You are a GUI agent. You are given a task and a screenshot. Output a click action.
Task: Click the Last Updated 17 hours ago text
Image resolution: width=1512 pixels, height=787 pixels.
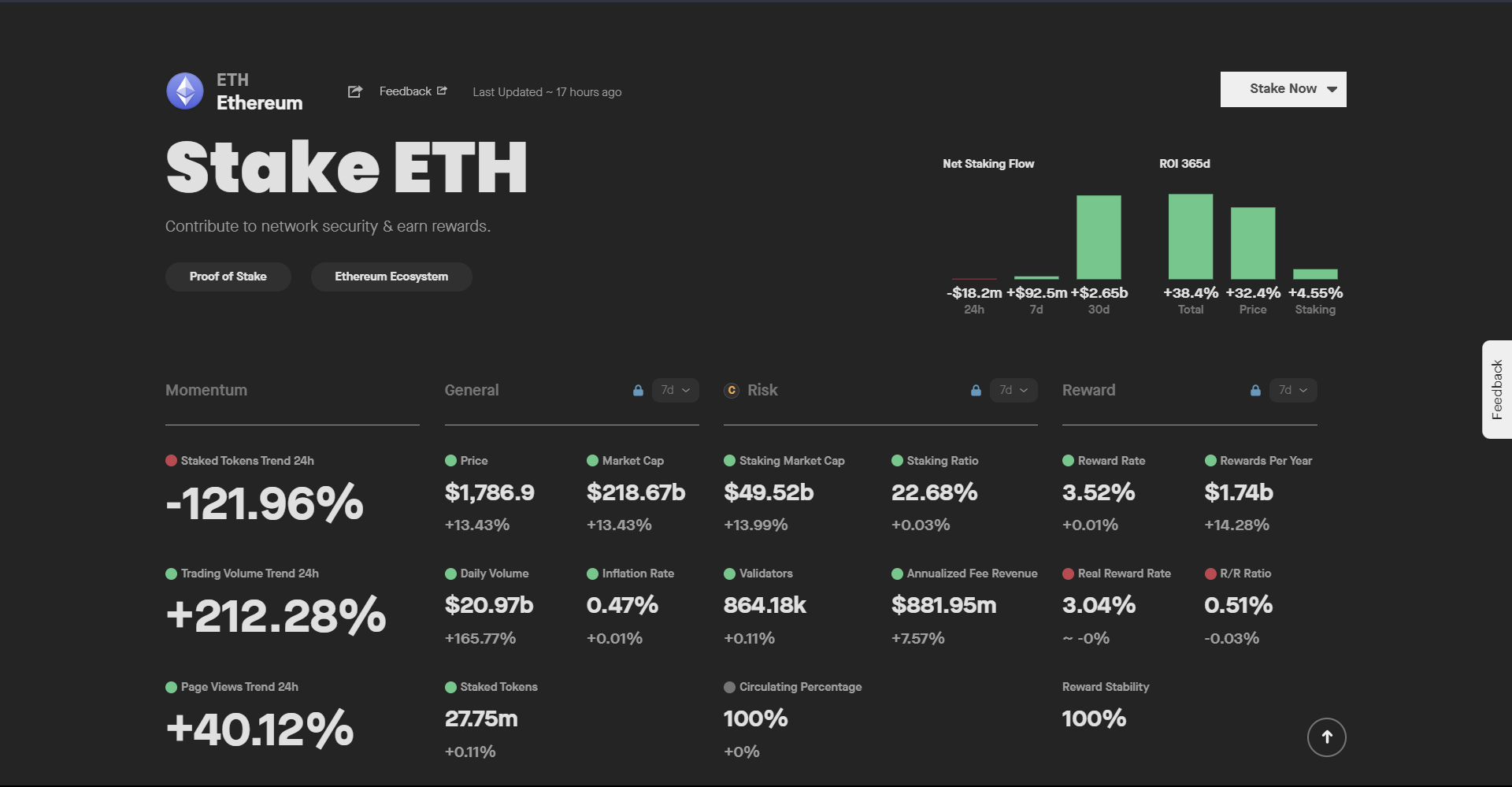click(547, 92)
